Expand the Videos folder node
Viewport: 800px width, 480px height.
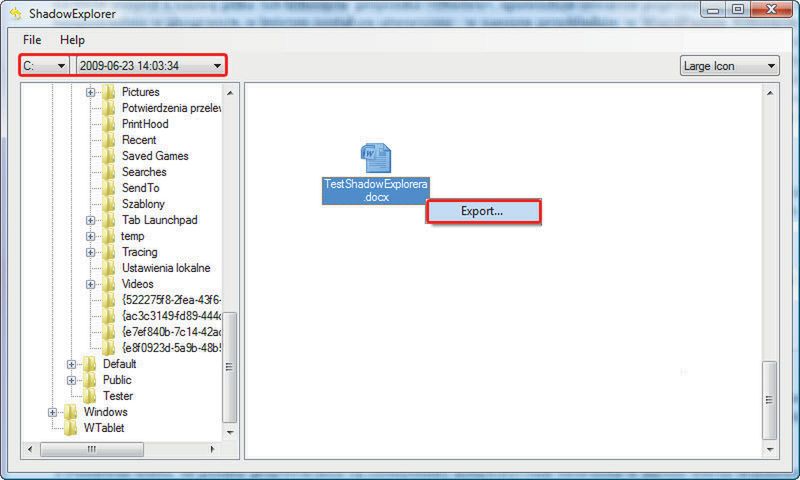click(x=90, y=284)
